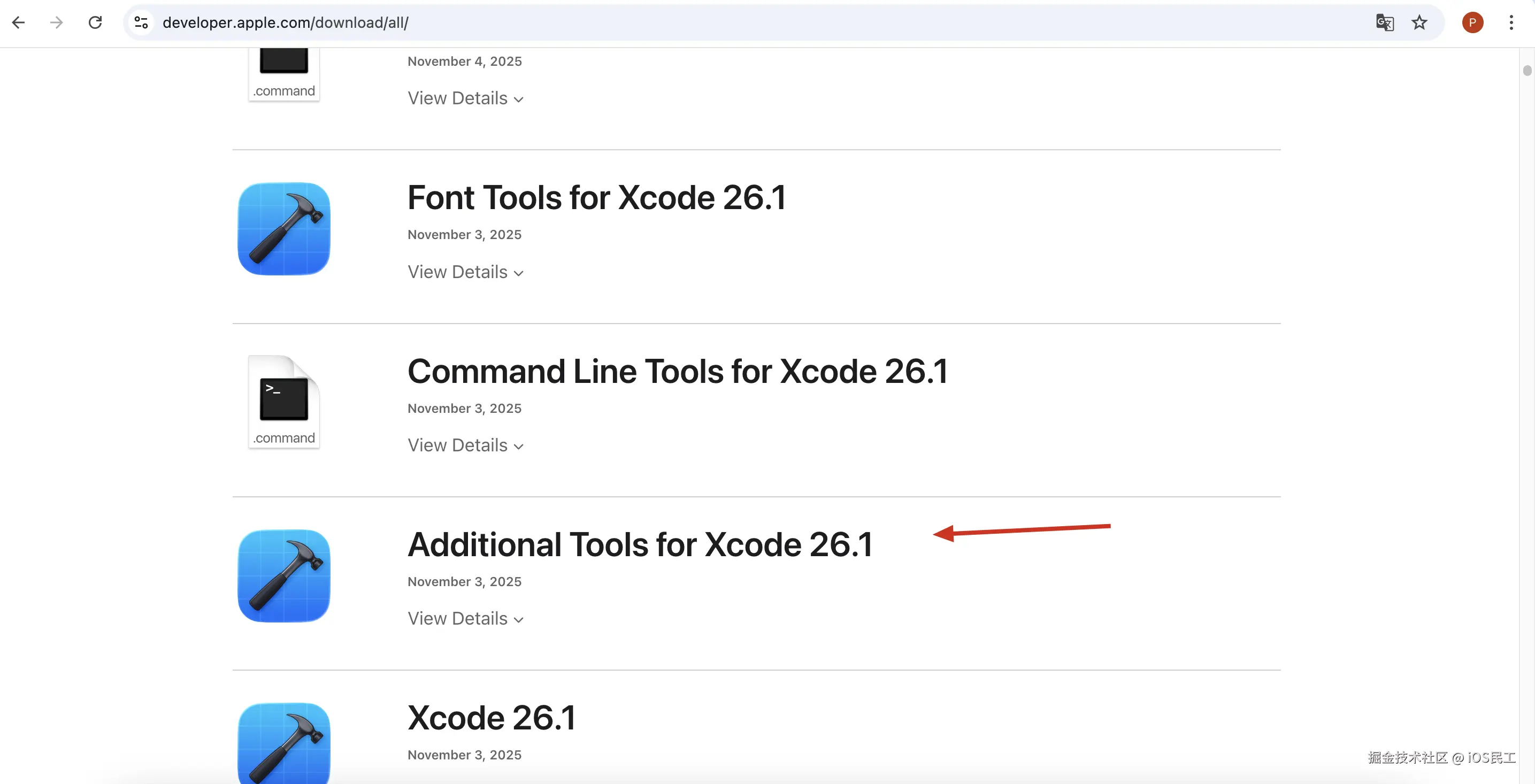Click the Xcode 26.1 November 3 date
Screen dimensions: 1535x784
tap(465, 756)
